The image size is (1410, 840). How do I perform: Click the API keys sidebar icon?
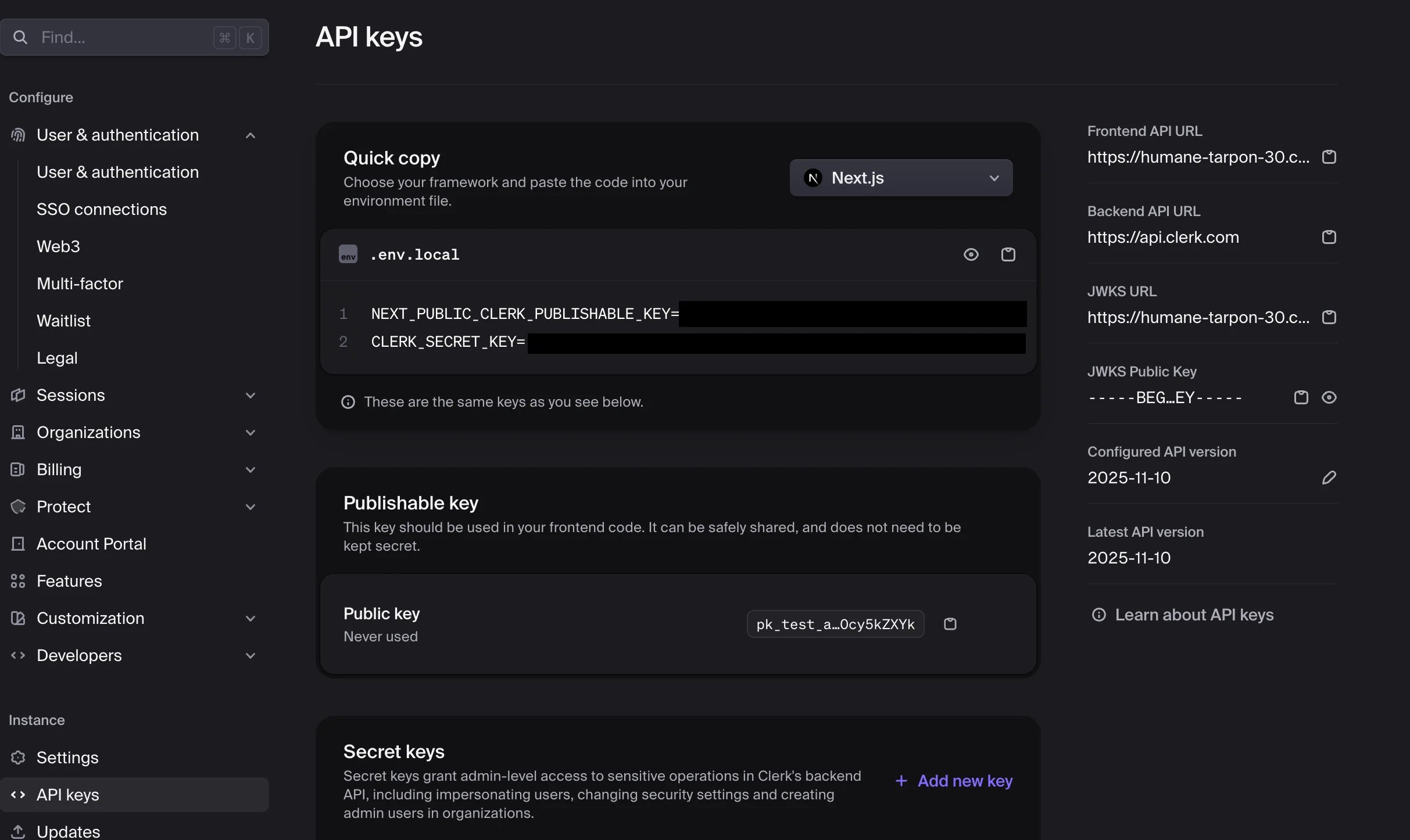coord(18,795)
